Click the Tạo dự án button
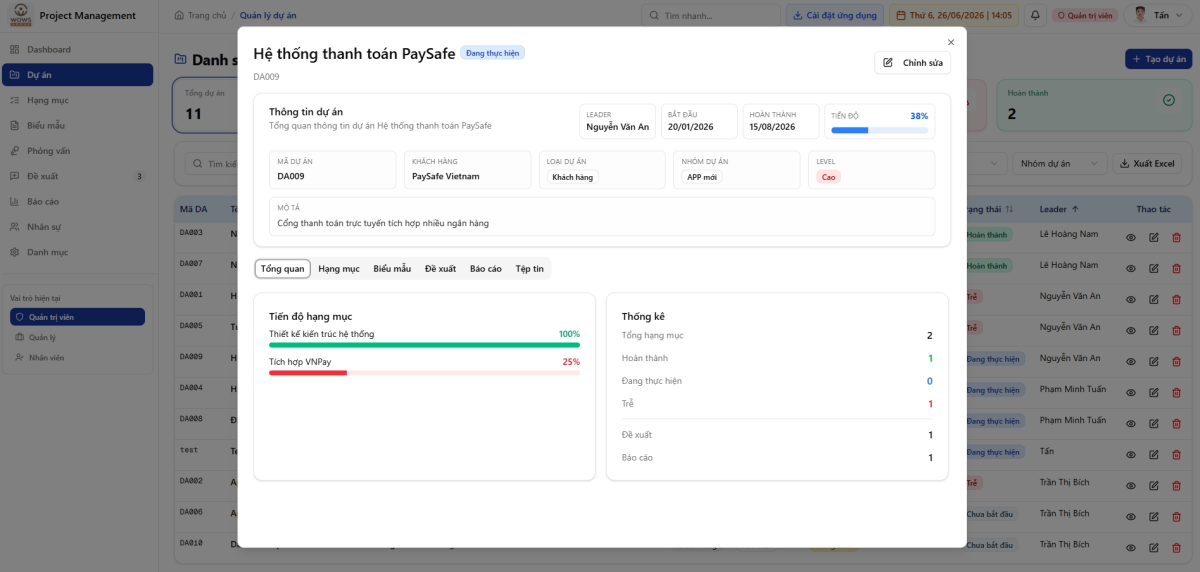This screenshot has height=572, width=1200. click(1159, 59)
